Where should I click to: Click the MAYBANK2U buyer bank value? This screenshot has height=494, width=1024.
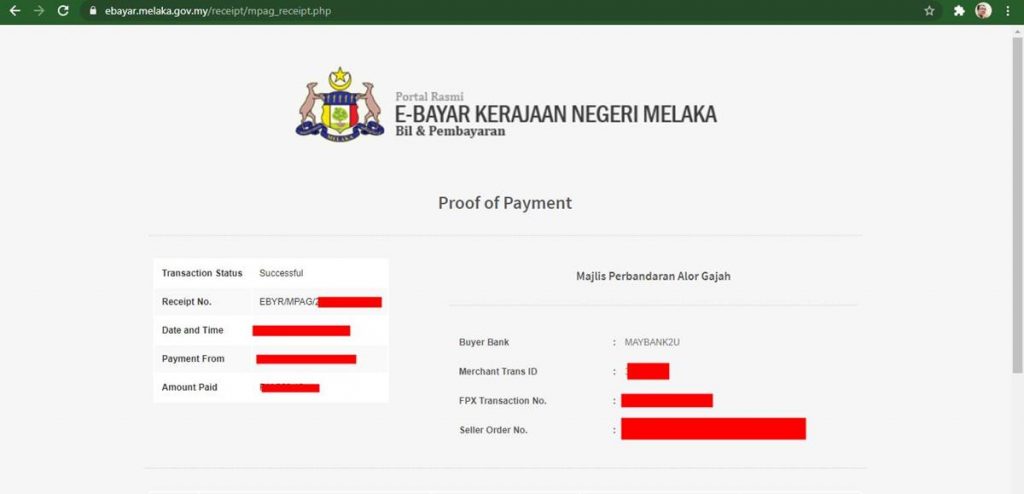click(x=652, y=342)
